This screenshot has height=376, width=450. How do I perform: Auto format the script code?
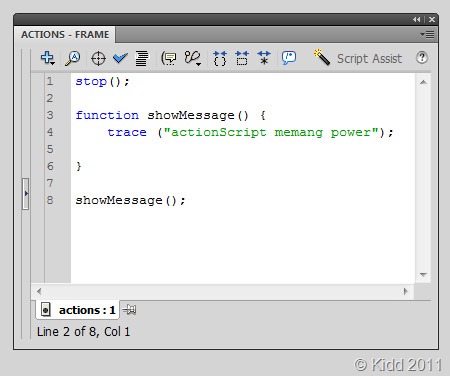click(142, 59)
